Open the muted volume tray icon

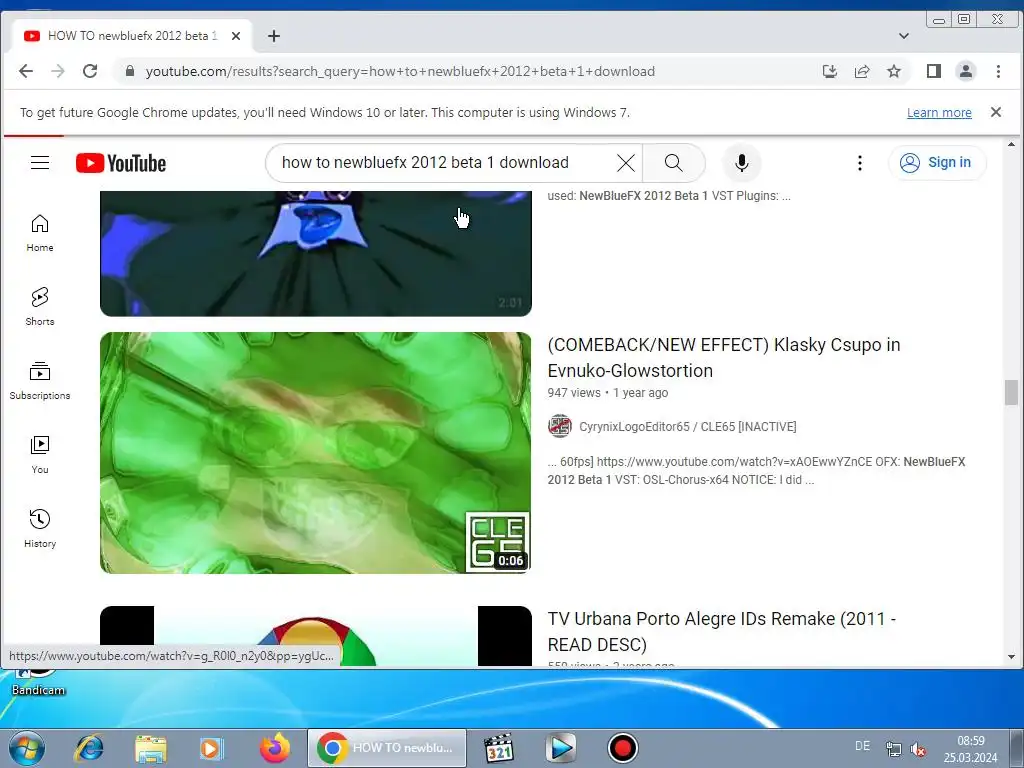point(918,749)
